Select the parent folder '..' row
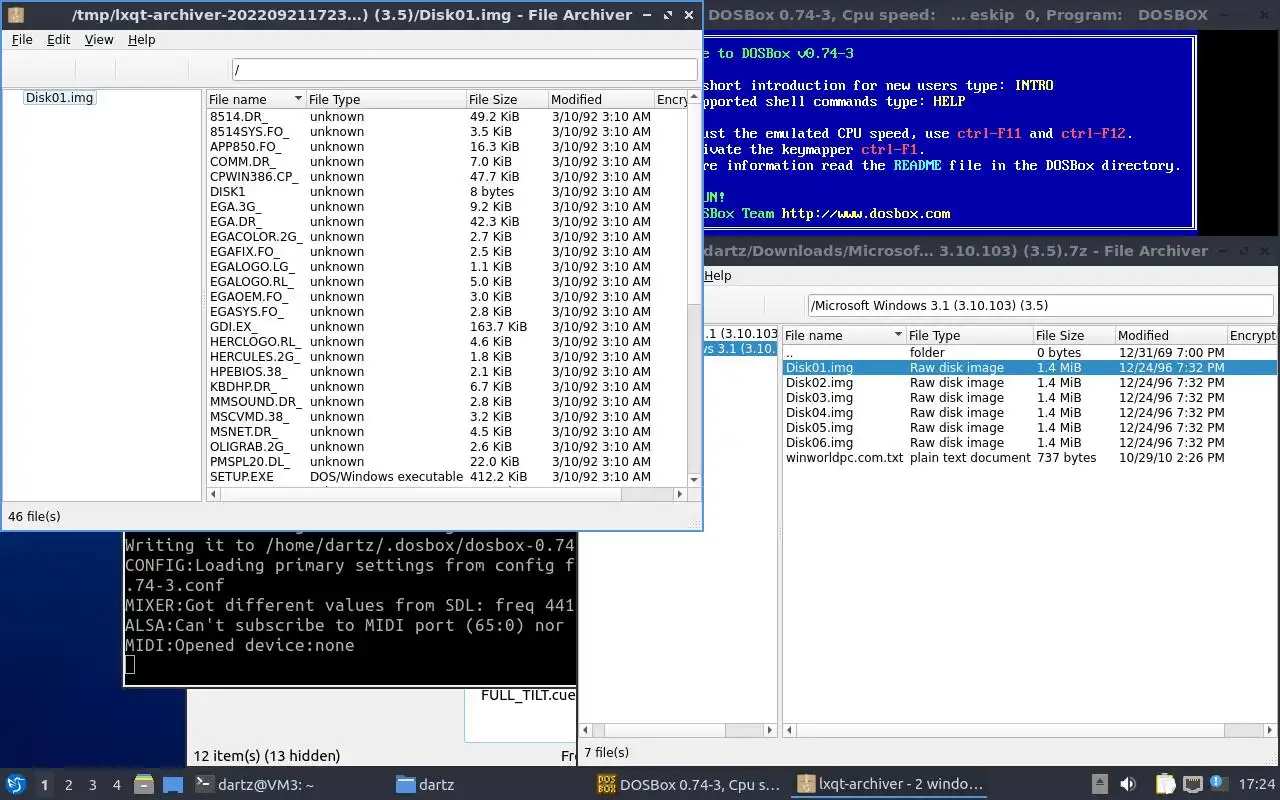Viewport: 1280px width, 800px height. (1029, 353)
